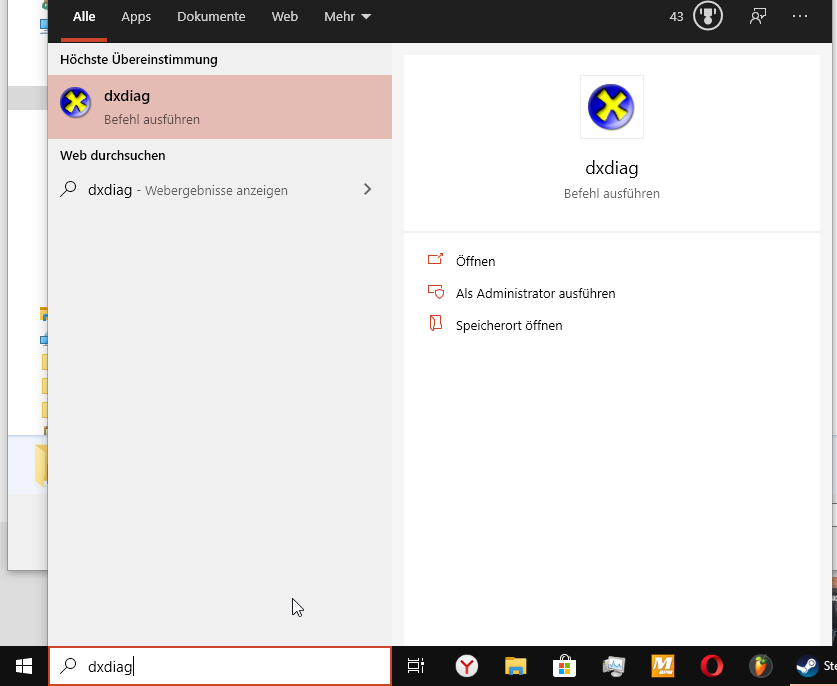Open the dxdiag best match result
The width and height of the screenshot is (837, 686).
point(219,107)
